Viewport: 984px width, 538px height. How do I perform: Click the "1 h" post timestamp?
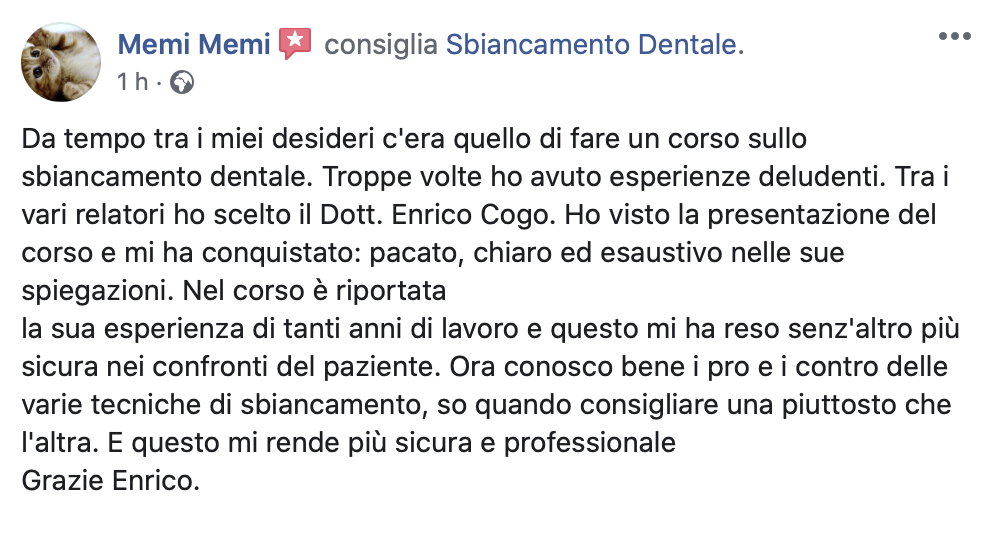pos(132,82)
